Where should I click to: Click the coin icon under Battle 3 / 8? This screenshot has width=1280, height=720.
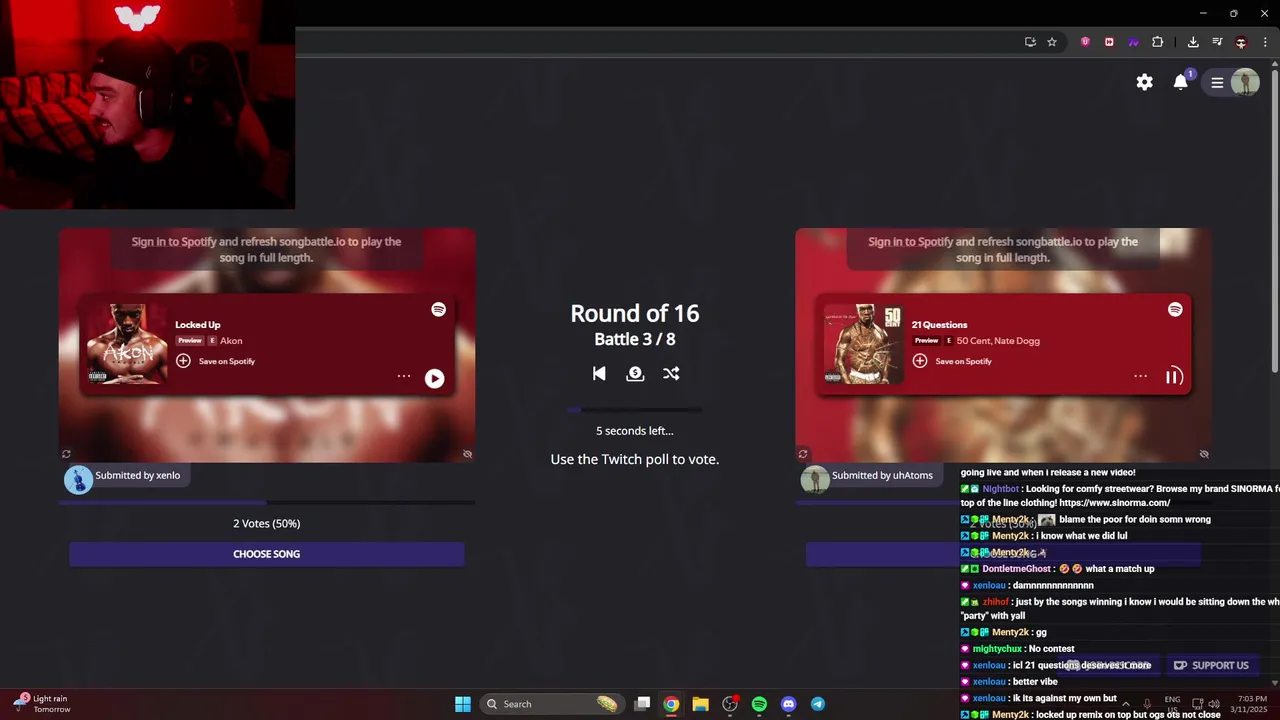635,373
